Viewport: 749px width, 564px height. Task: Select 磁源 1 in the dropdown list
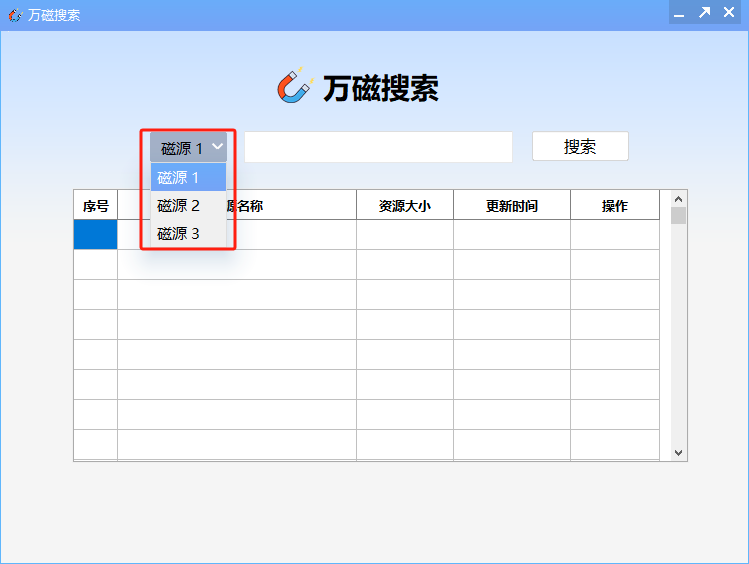188,177
